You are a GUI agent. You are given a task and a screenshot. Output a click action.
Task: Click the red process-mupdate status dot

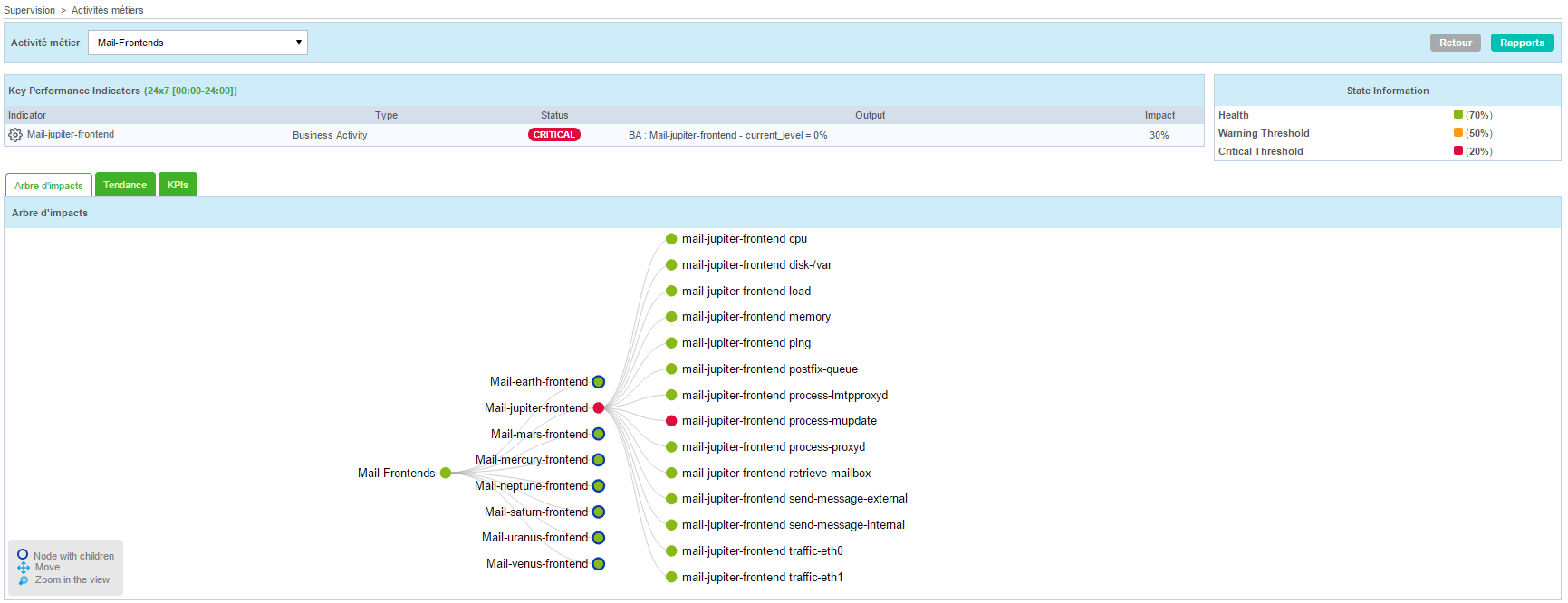click(671, 421)
